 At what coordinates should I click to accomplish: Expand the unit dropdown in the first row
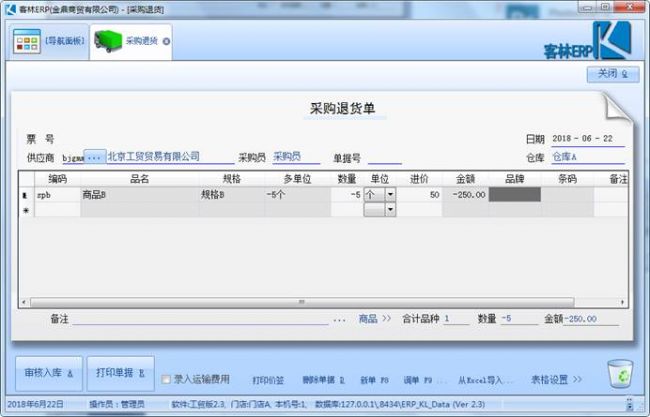pos(389,195)
